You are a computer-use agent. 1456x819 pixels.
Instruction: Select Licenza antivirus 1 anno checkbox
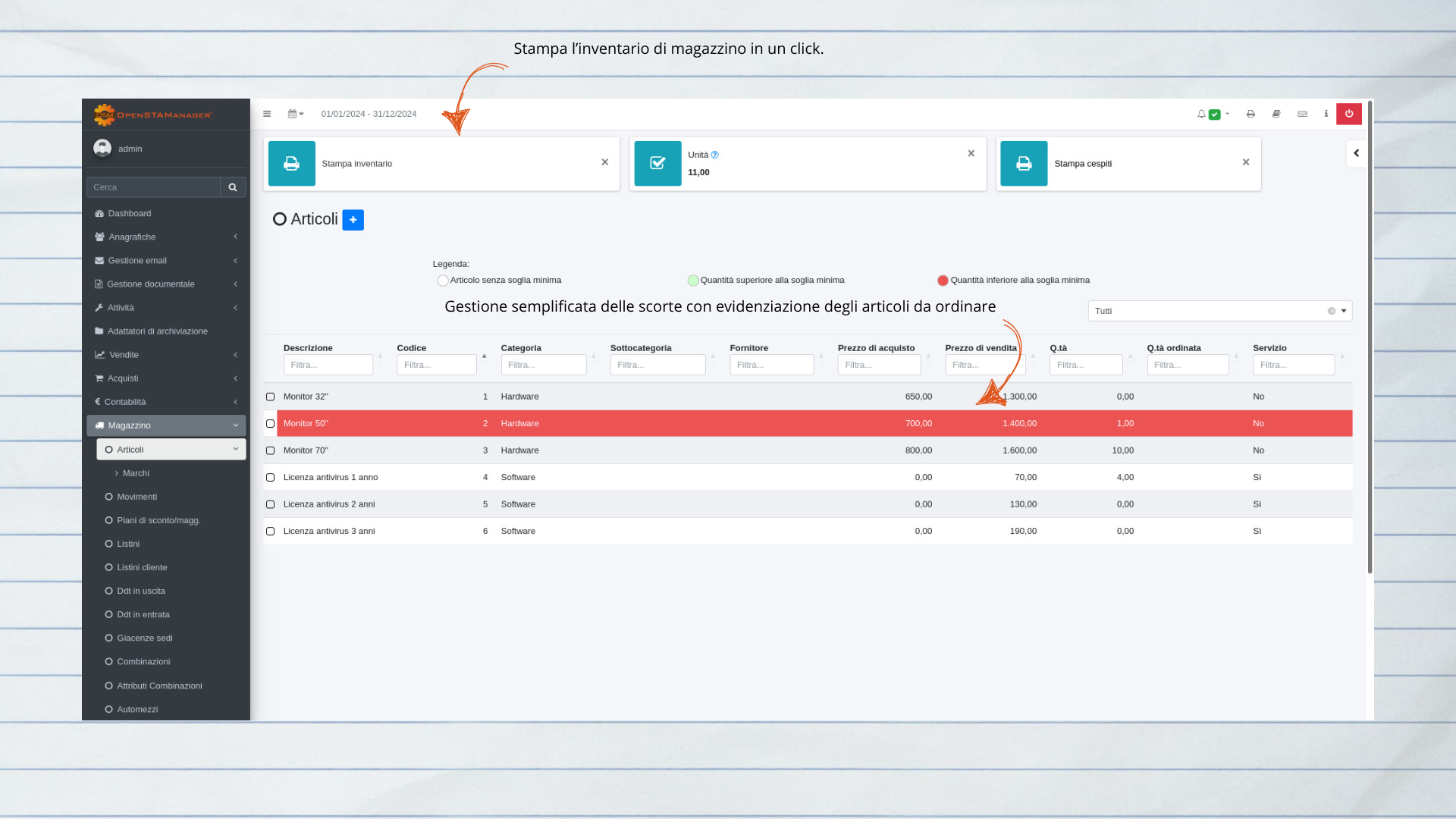click(270, 477)
